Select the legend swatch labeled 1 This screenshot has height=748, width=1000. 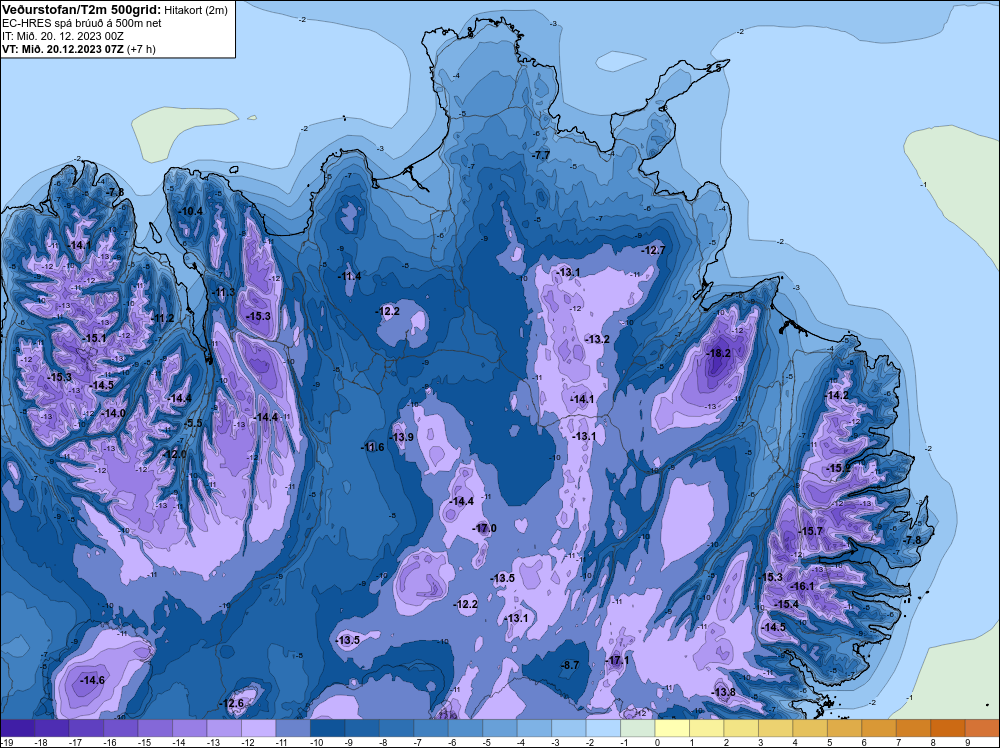707,728
